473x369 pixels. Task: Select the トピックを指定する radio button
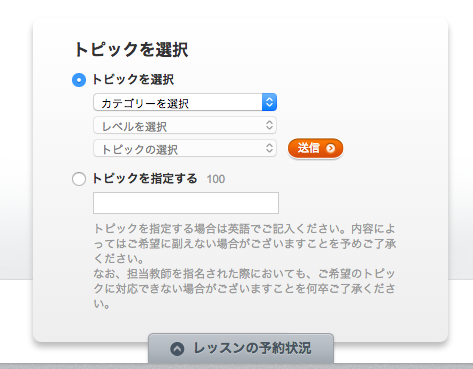pos(79,179)
